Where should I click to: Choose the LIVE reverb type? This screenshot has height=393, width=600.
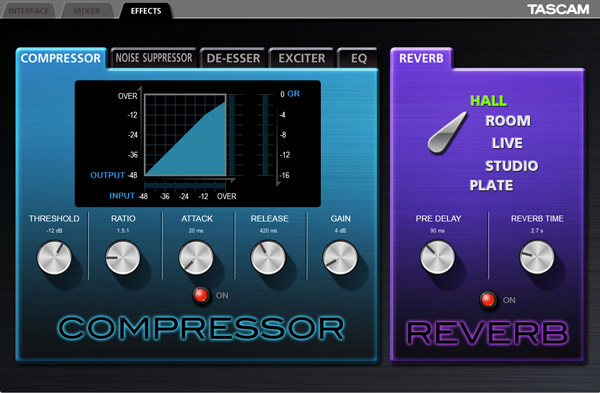(x=507, y=143)
